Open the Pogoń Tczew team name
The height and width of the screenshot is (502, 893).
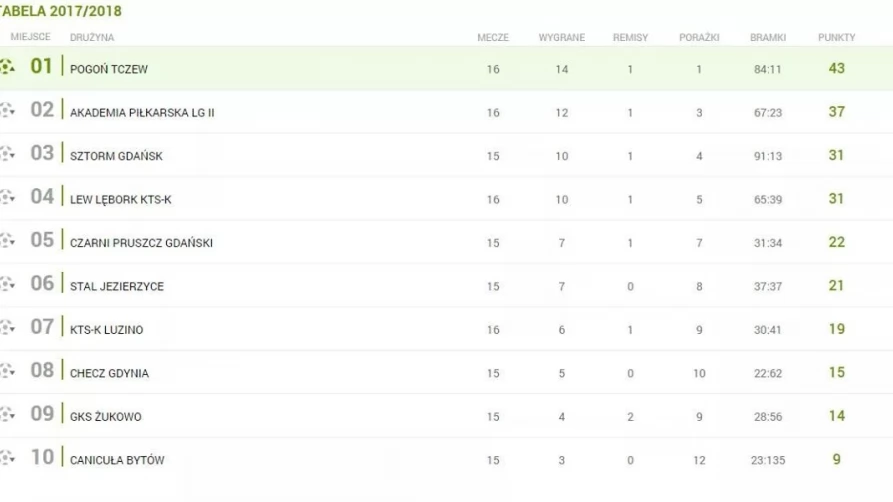pyautogui.click(x=109, y=69)
